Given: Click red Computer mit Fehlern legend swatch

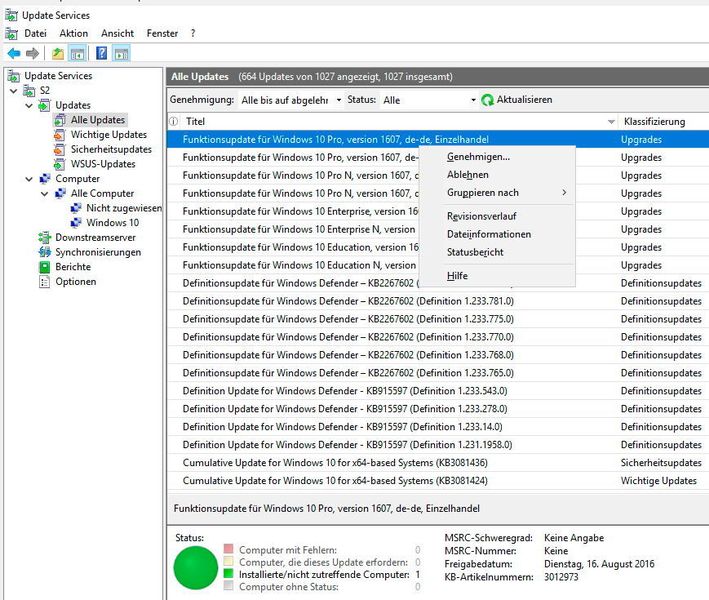Looking at the screenshot, I should click(228, 549).
